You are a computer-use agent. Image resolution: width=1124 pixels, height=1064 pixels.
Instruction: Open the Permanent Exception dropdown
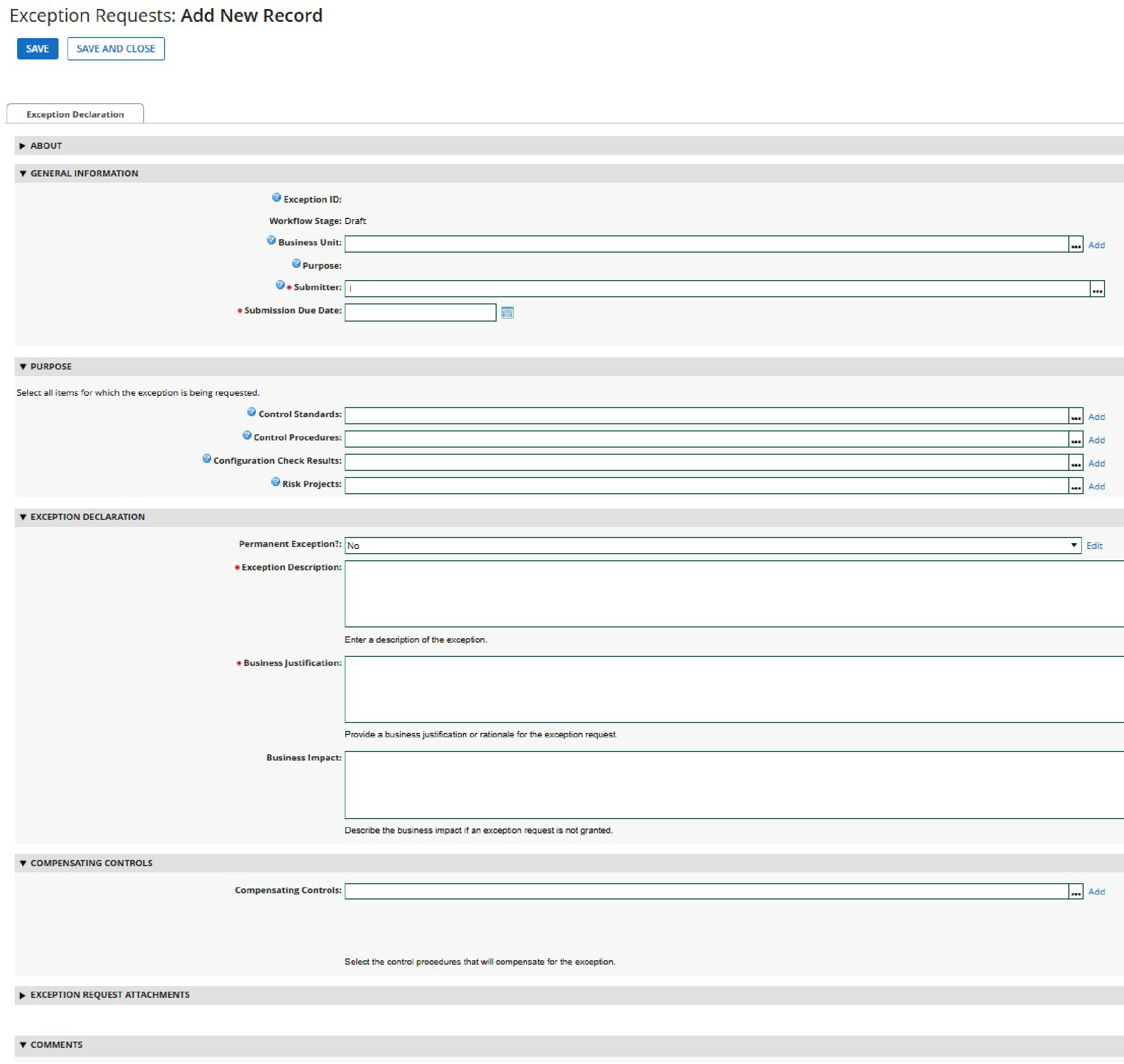click(712, 546)
